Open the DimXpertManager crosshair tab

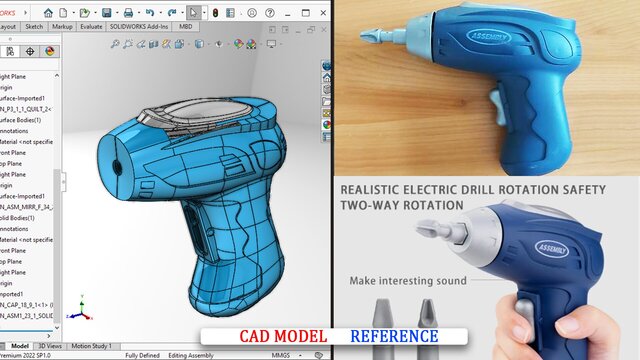pos(30,51)
